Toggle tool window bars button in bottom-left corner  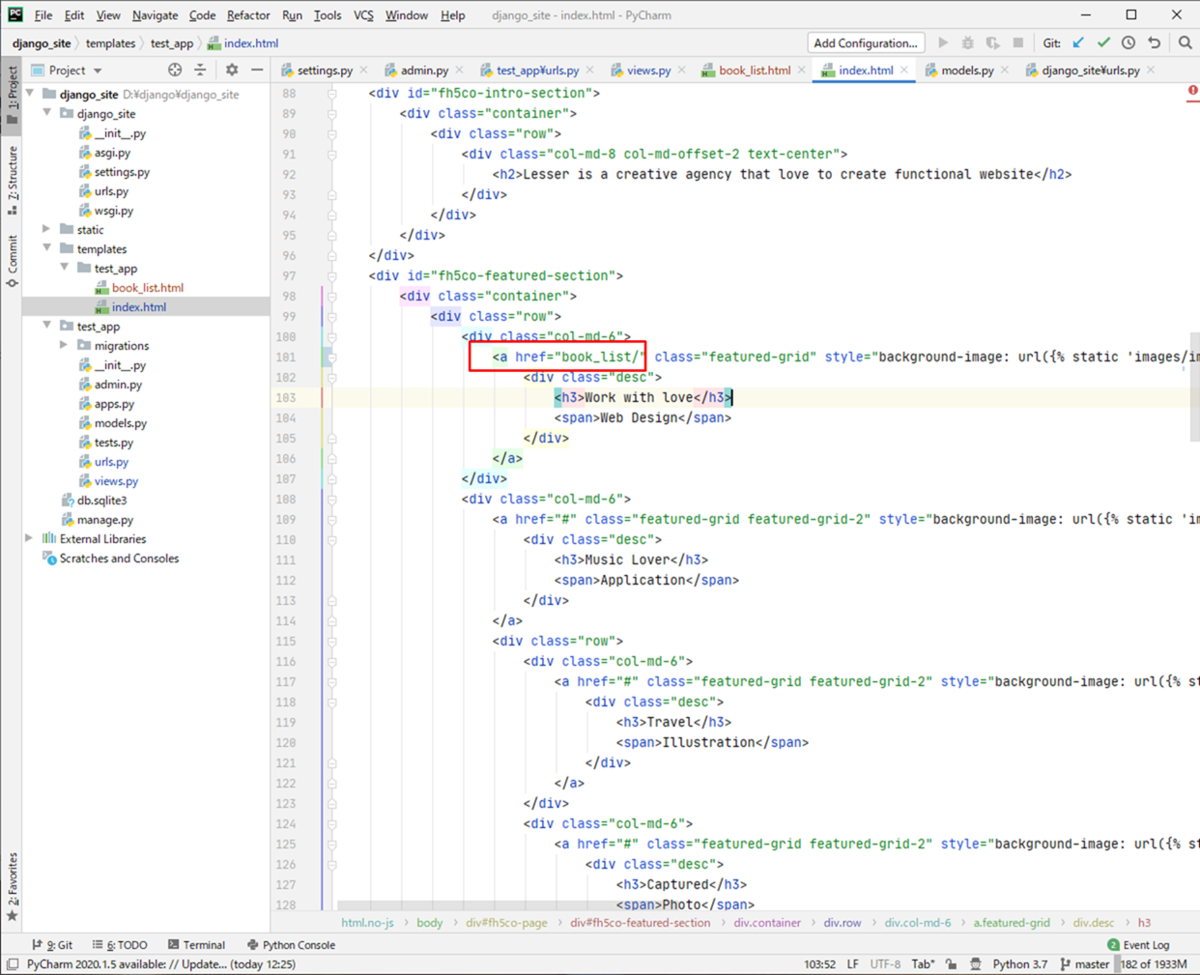pyautogui.click(x=11, y=964)
